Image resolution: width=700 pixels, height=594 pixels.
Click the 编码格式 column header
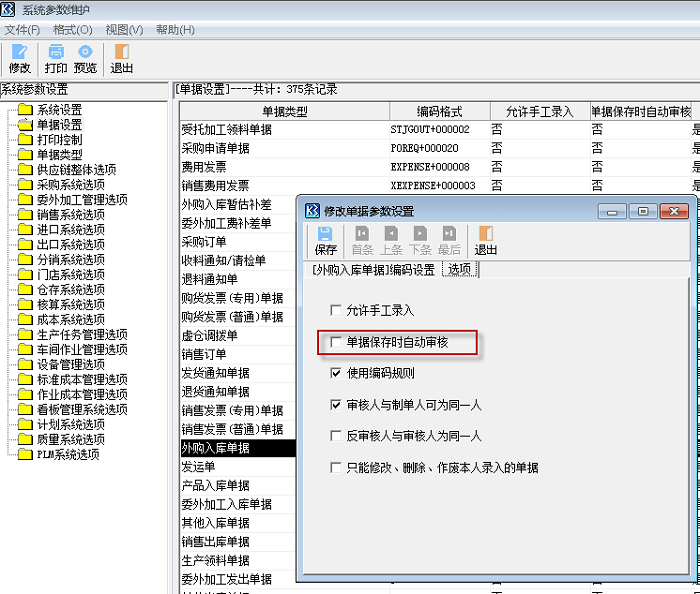439,111
